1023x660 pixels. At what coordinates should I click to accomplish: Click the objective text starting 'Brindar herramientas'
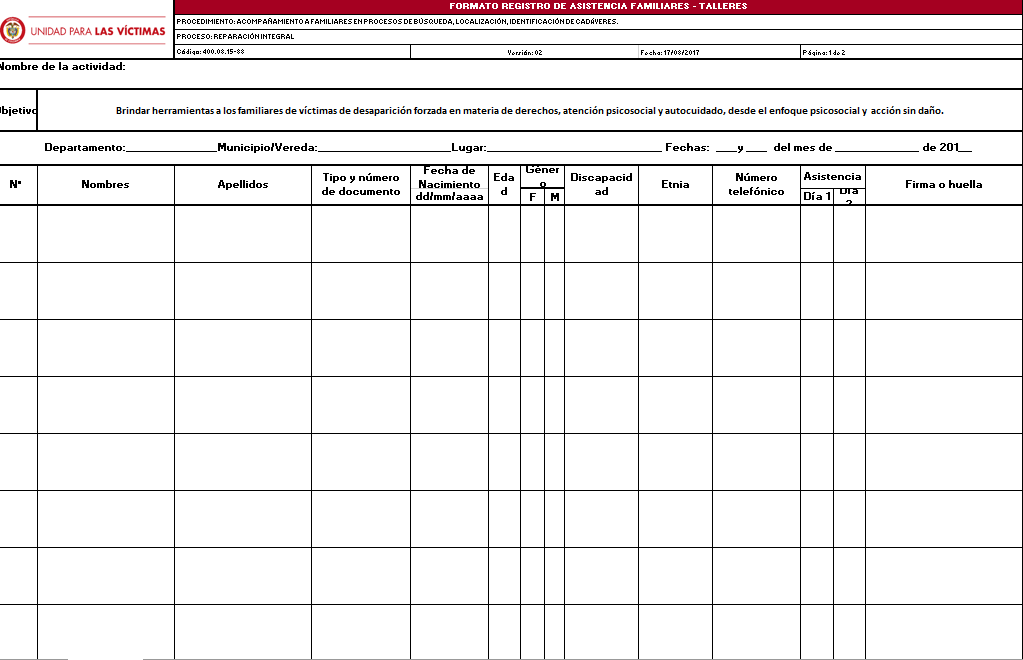(x=530, y=111)
